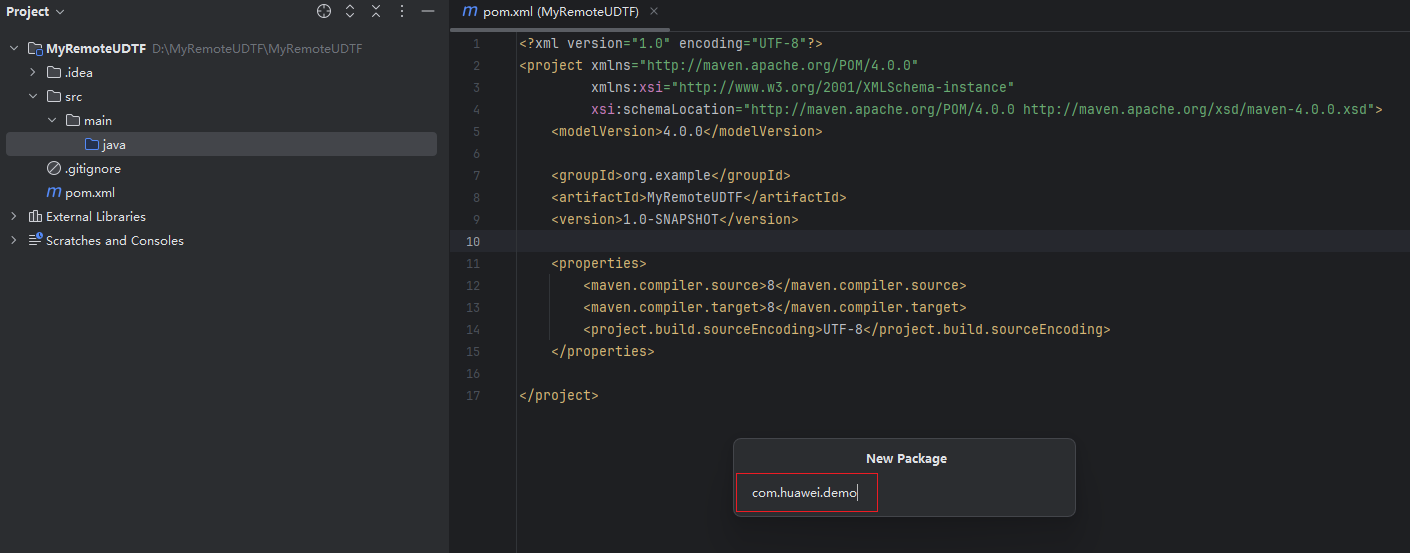Close the pom.xml editor tab
This screenshot has width=1410, height=553.
(x=654, y=11)
